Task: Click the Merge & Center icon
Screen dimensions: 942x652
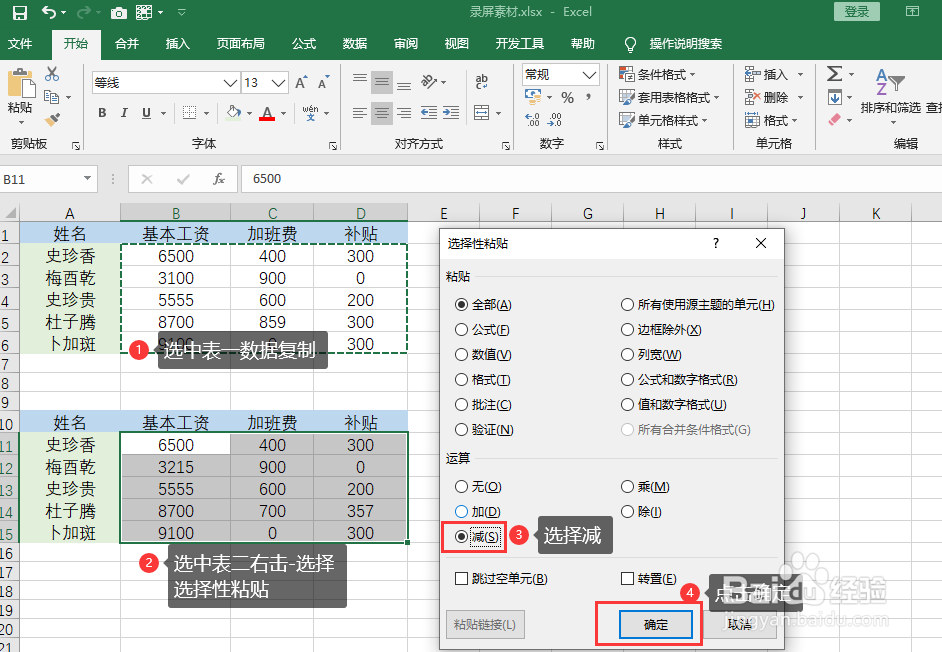Action: 482,112
